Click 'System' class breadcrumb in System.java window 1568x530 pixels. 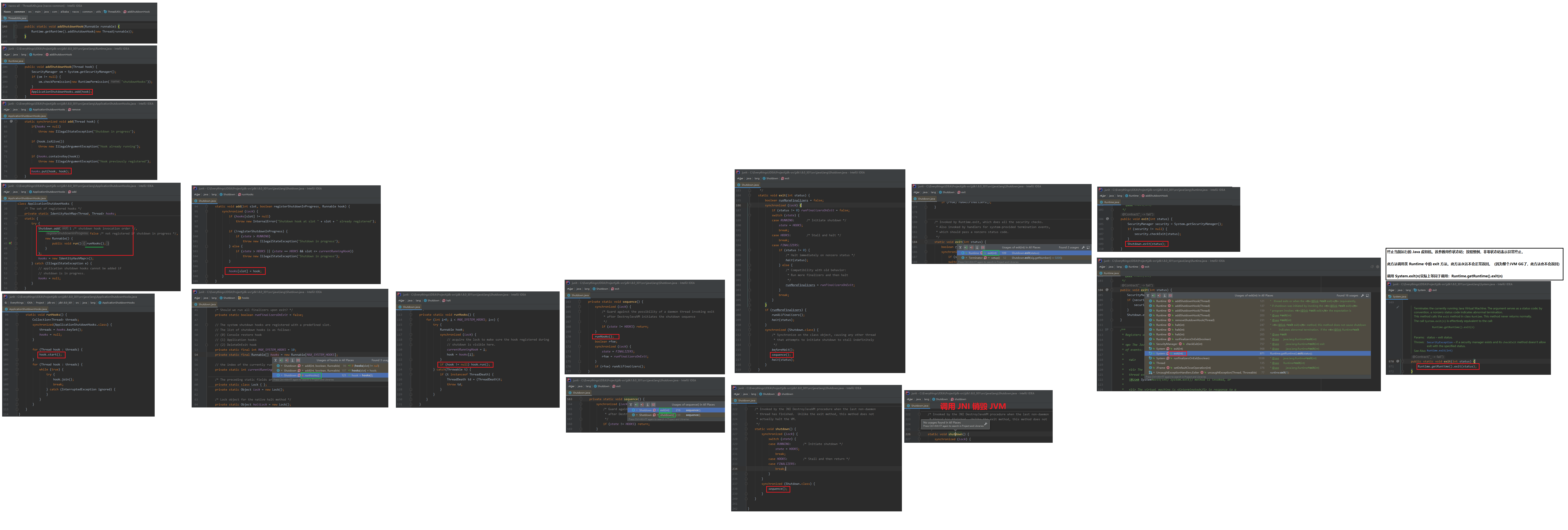click(x=1420, y=290)
